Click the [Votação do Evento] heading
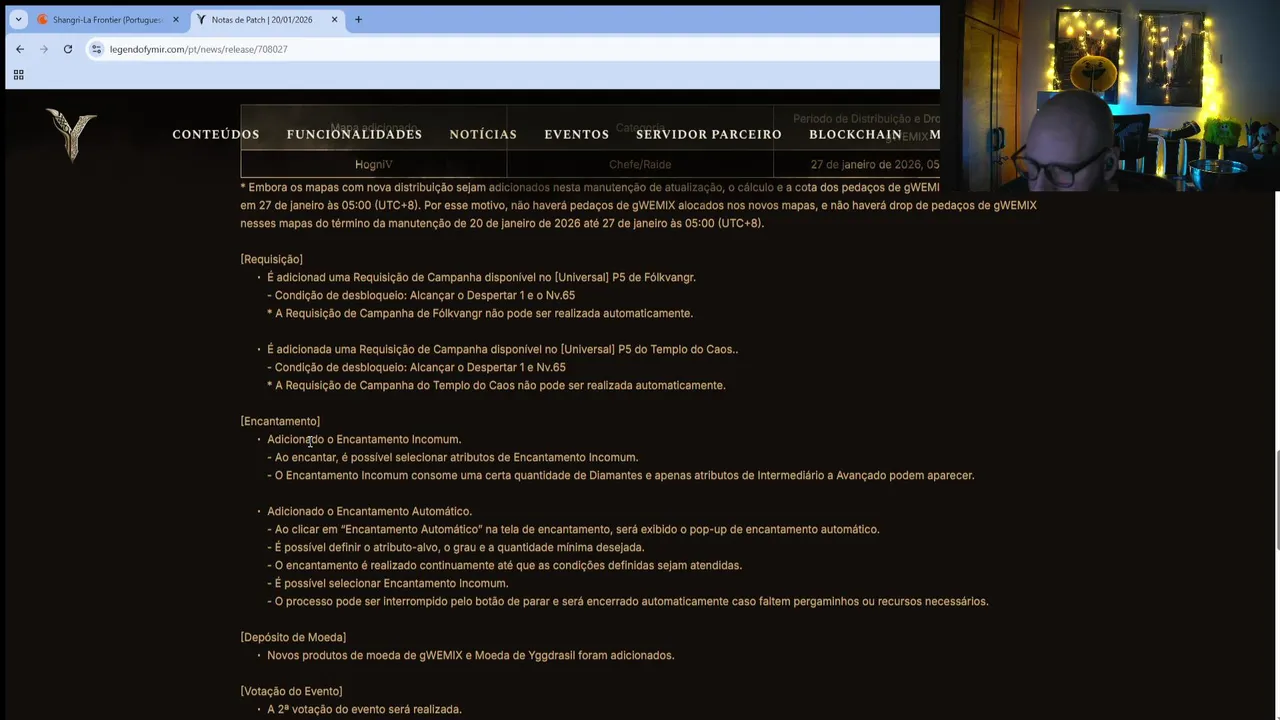This screenshot has height=720, width=1280. tap(291, 691)
